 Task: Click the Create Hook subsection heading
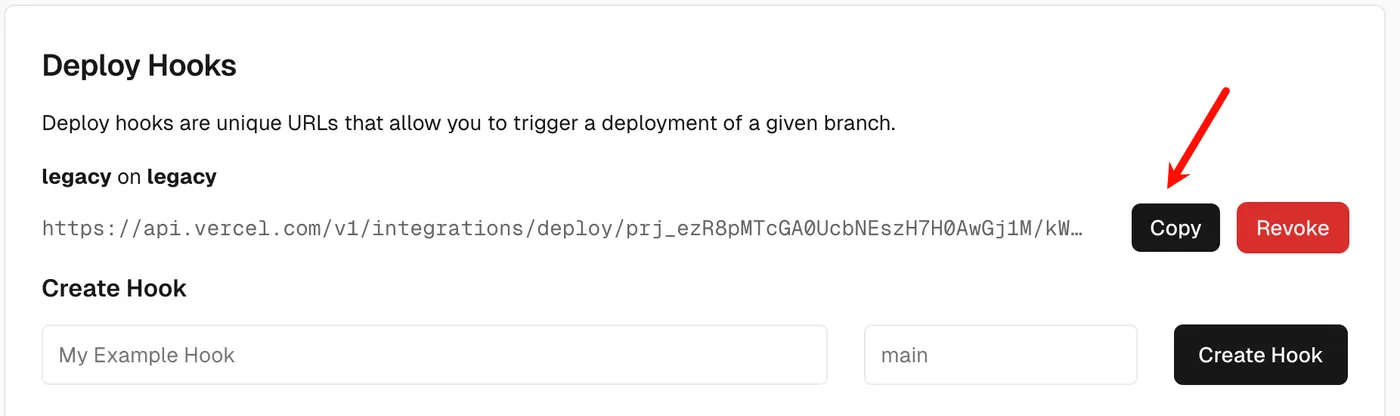pos(114,289)
